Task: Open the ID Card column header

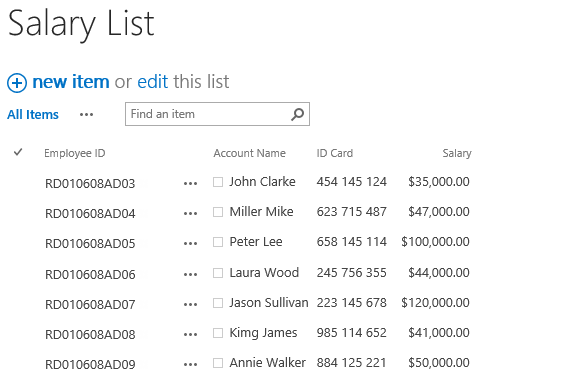Action: tap(335, 153)
